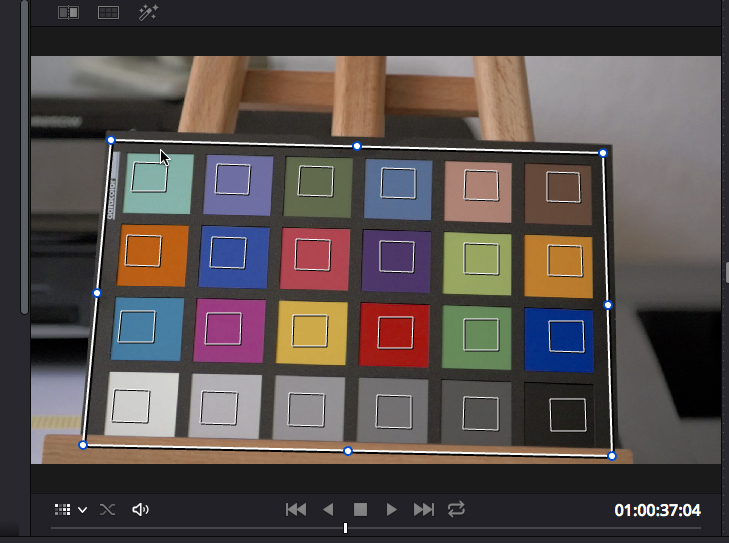Click the bottom-left corner handle of chart overlay
729x543 pixels.
[83, 445]
